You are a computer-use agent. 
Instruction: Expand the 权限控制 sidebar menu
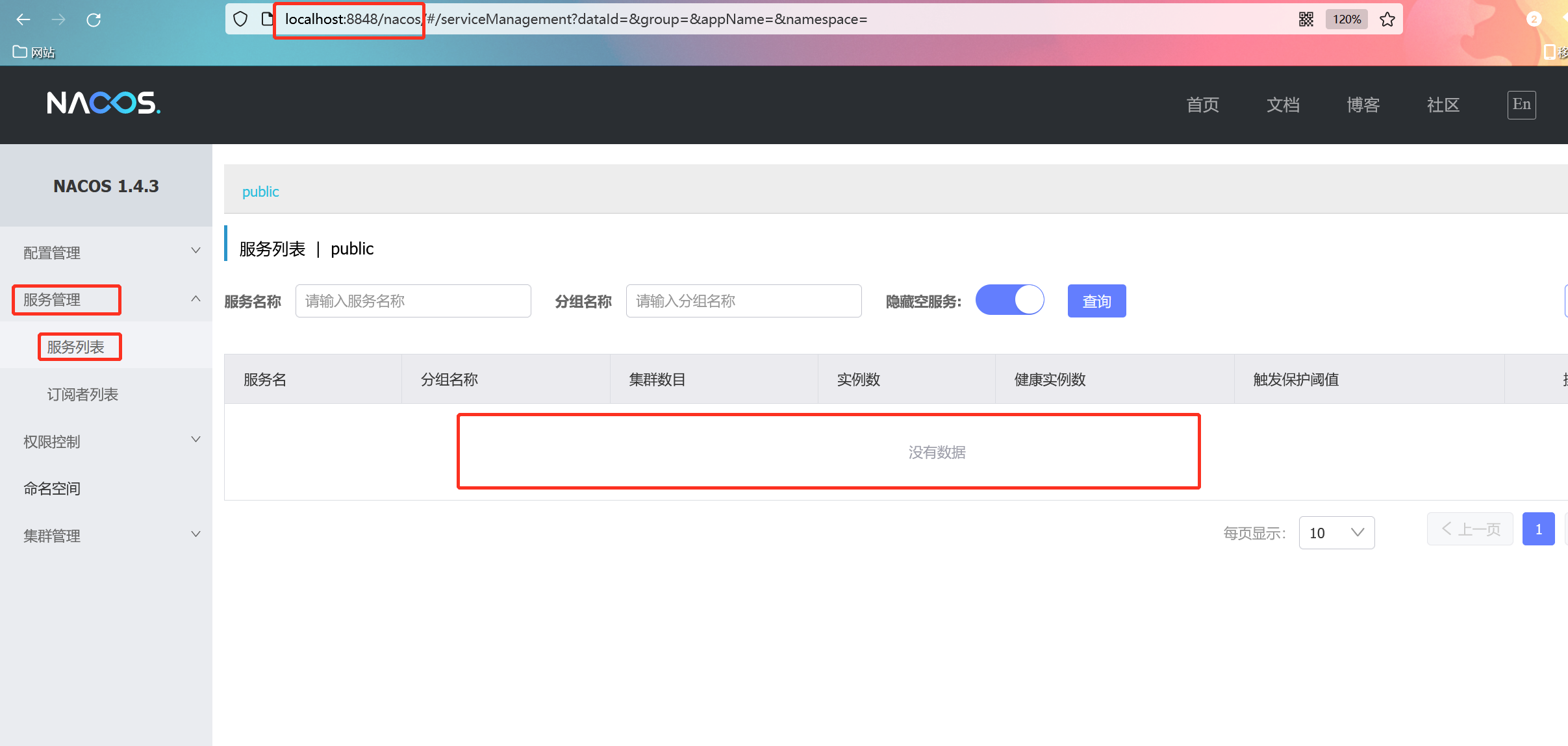pyautogui.click(x=106, y=441)
